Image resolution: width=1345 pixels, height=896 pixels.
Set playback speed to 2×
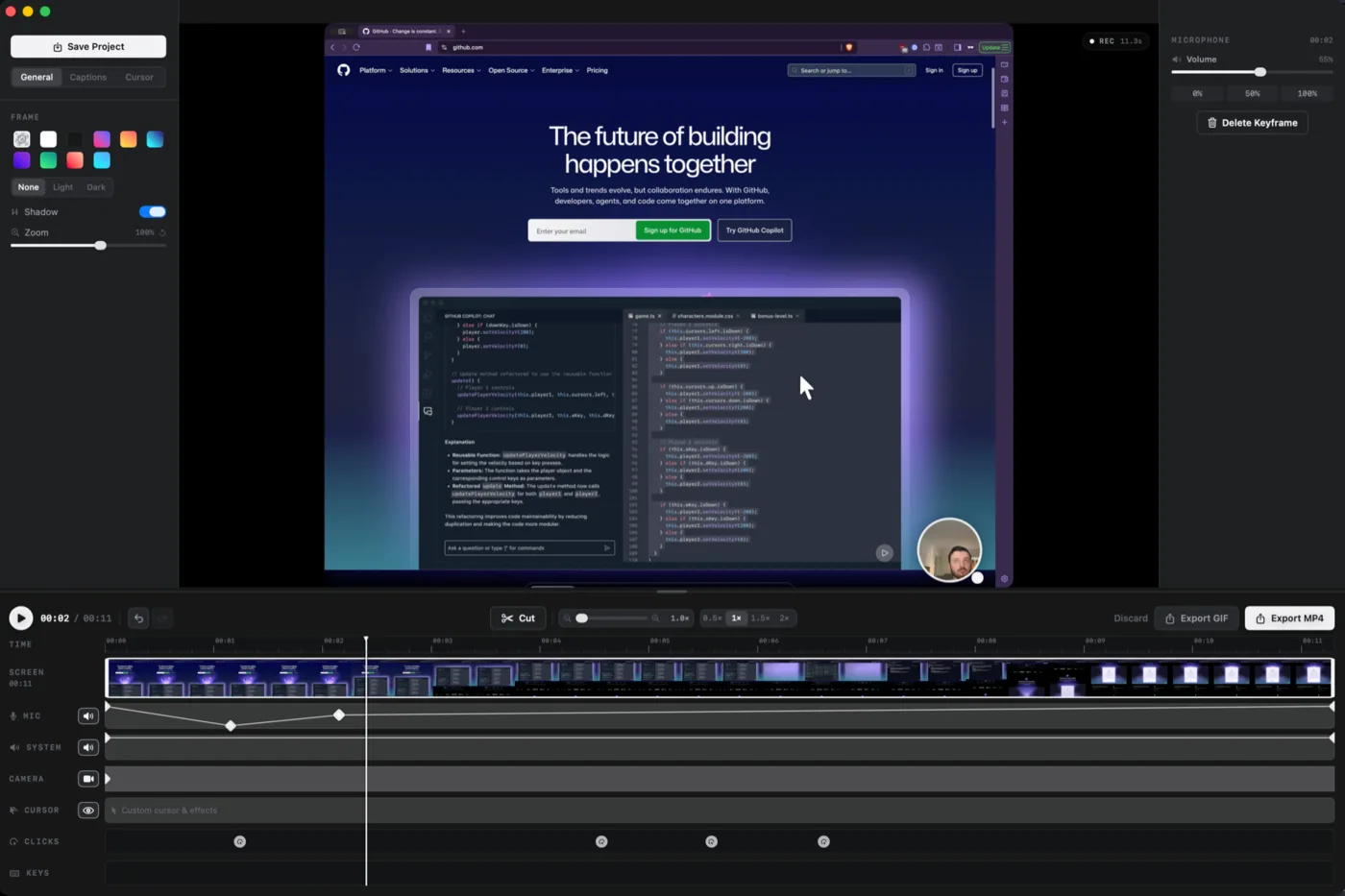[x=784, y=618]
